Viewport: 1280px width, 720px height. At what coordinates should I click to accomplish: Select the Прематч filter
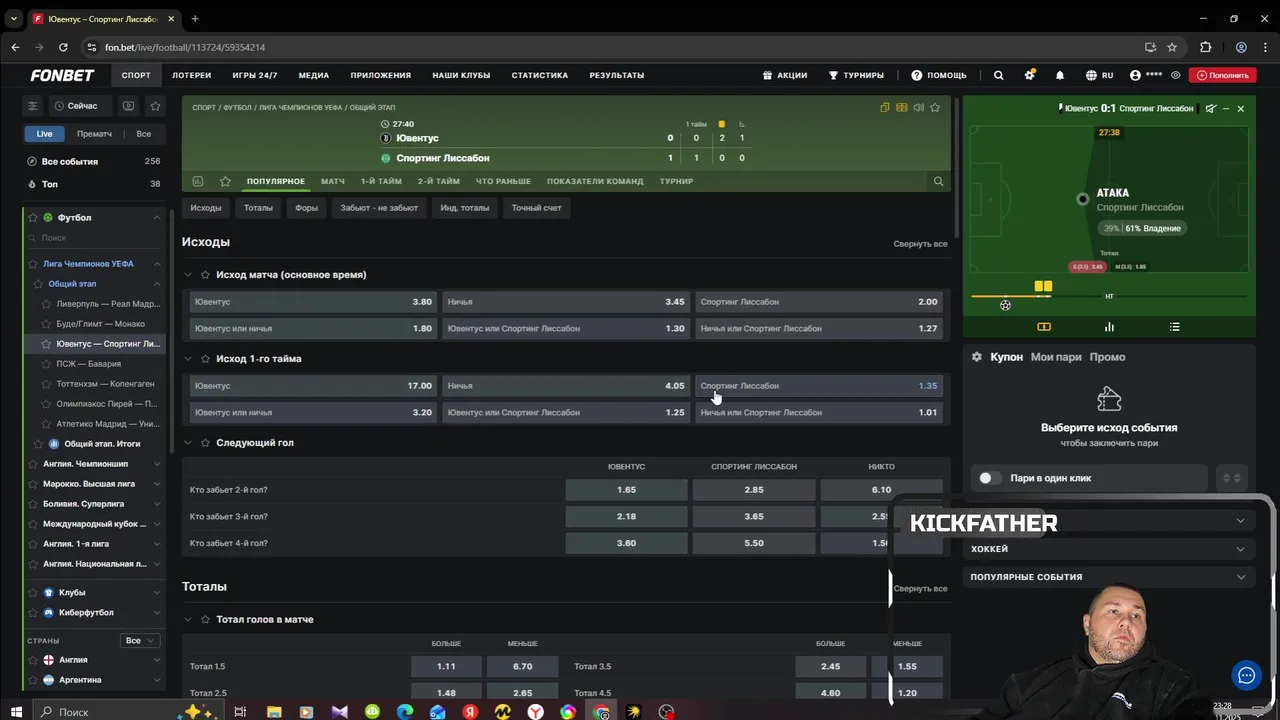(x=94, y=133)
